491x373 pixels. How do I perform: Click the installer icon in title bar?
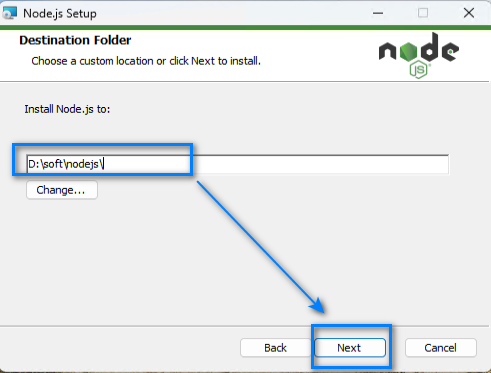coord(9,13)
